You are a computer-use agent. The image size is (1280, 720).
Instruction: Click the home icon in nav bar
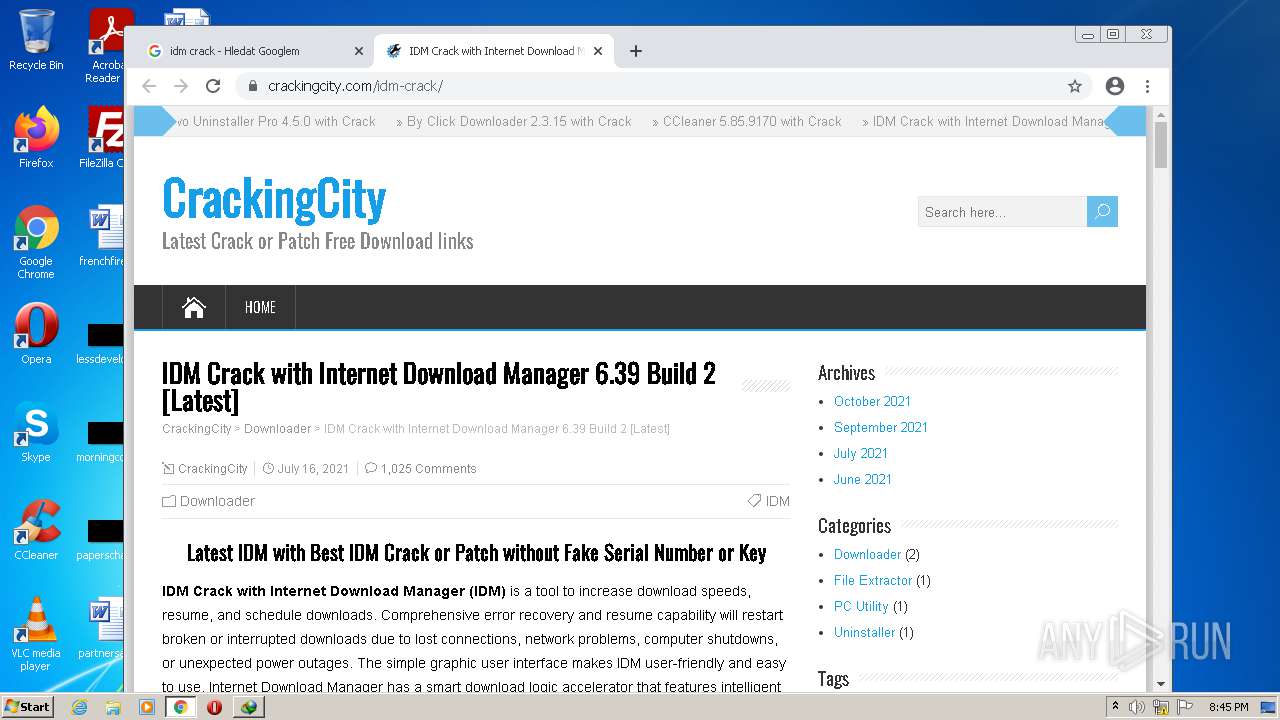coord(194,307)
